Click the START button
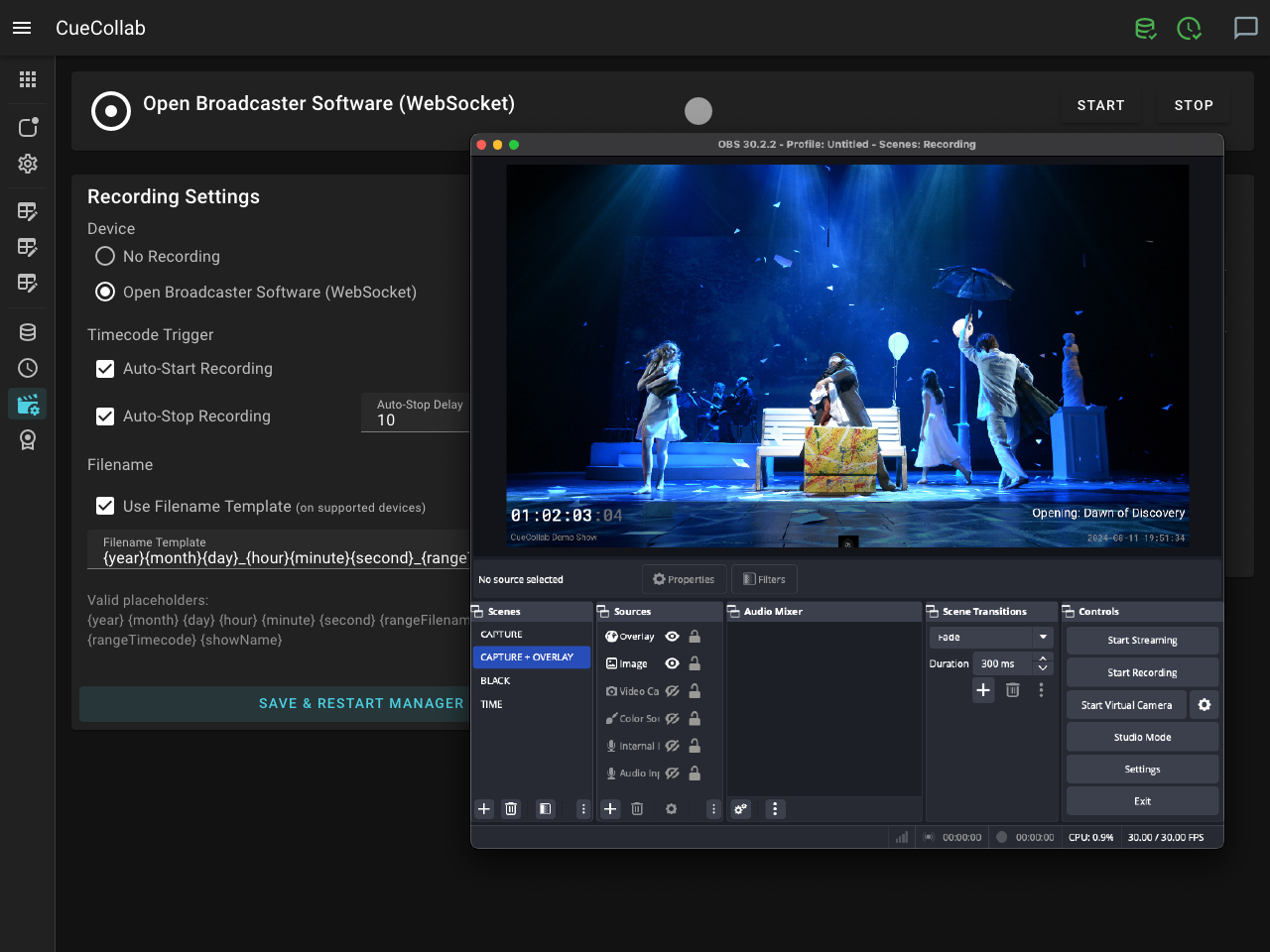The image size is (1270, 952). point(1101,105)
